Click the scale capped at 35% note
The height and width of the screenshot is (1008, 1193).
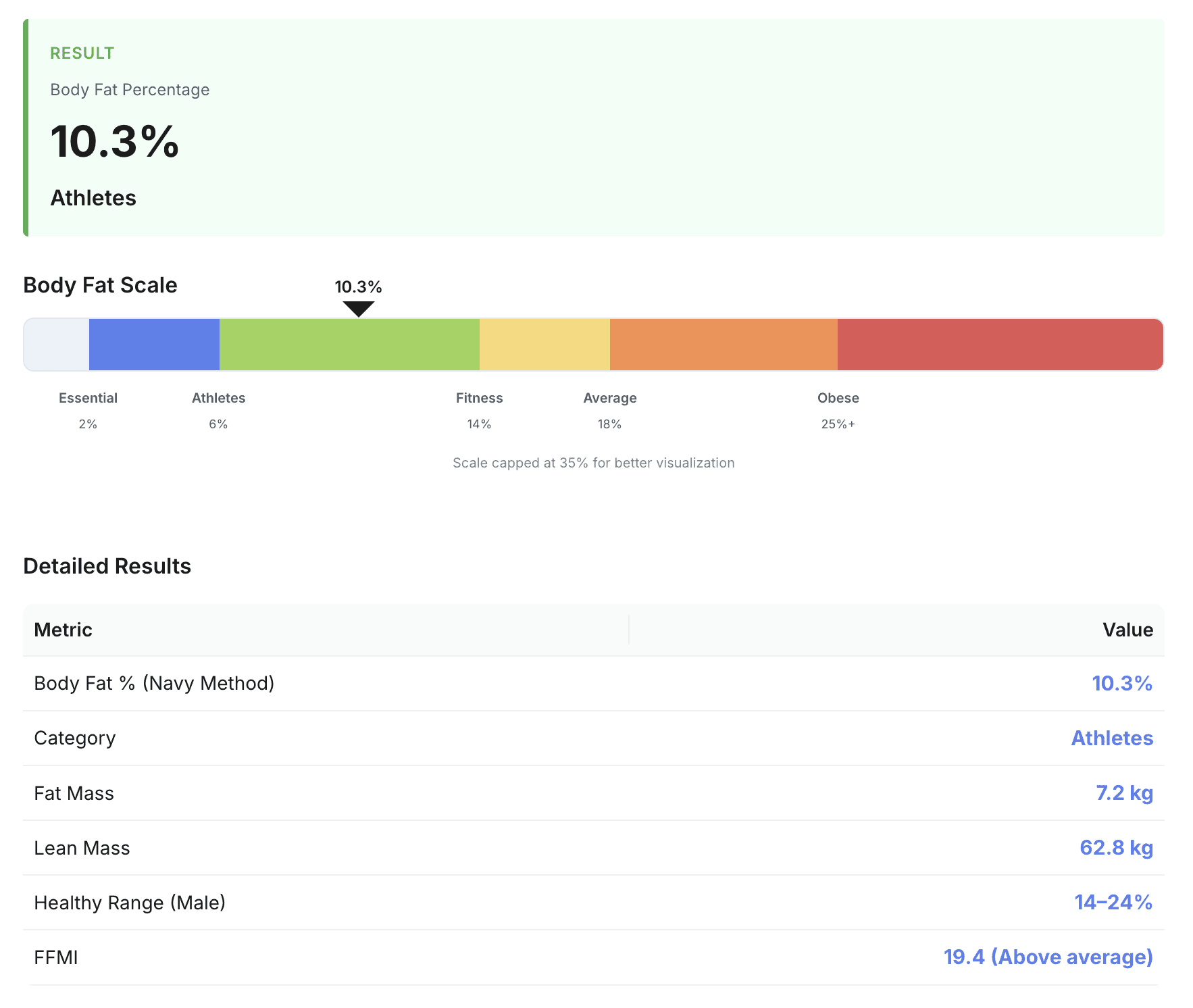594,463
